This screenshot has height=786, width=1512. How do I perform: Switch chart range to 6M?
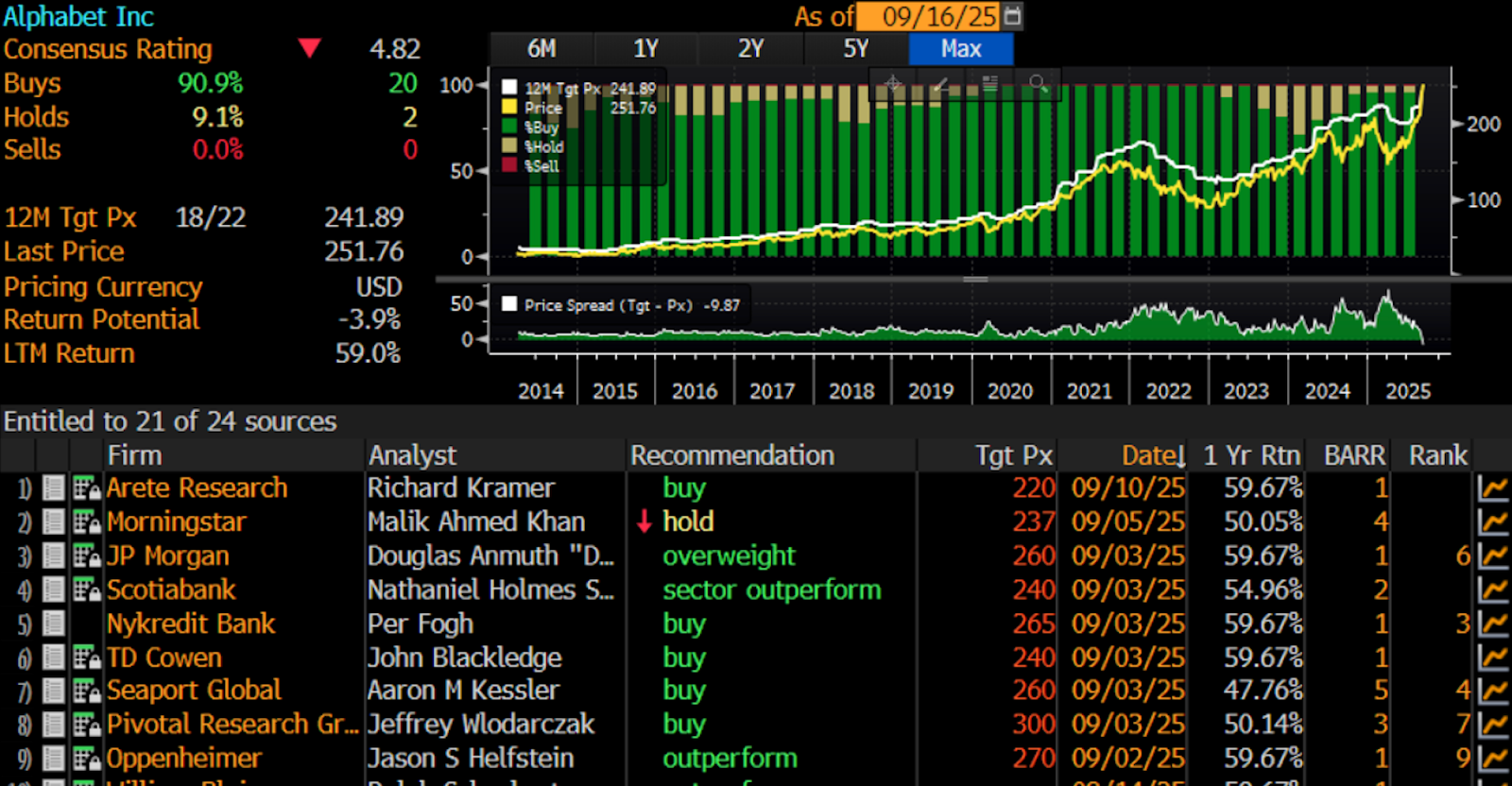point(541,49)
